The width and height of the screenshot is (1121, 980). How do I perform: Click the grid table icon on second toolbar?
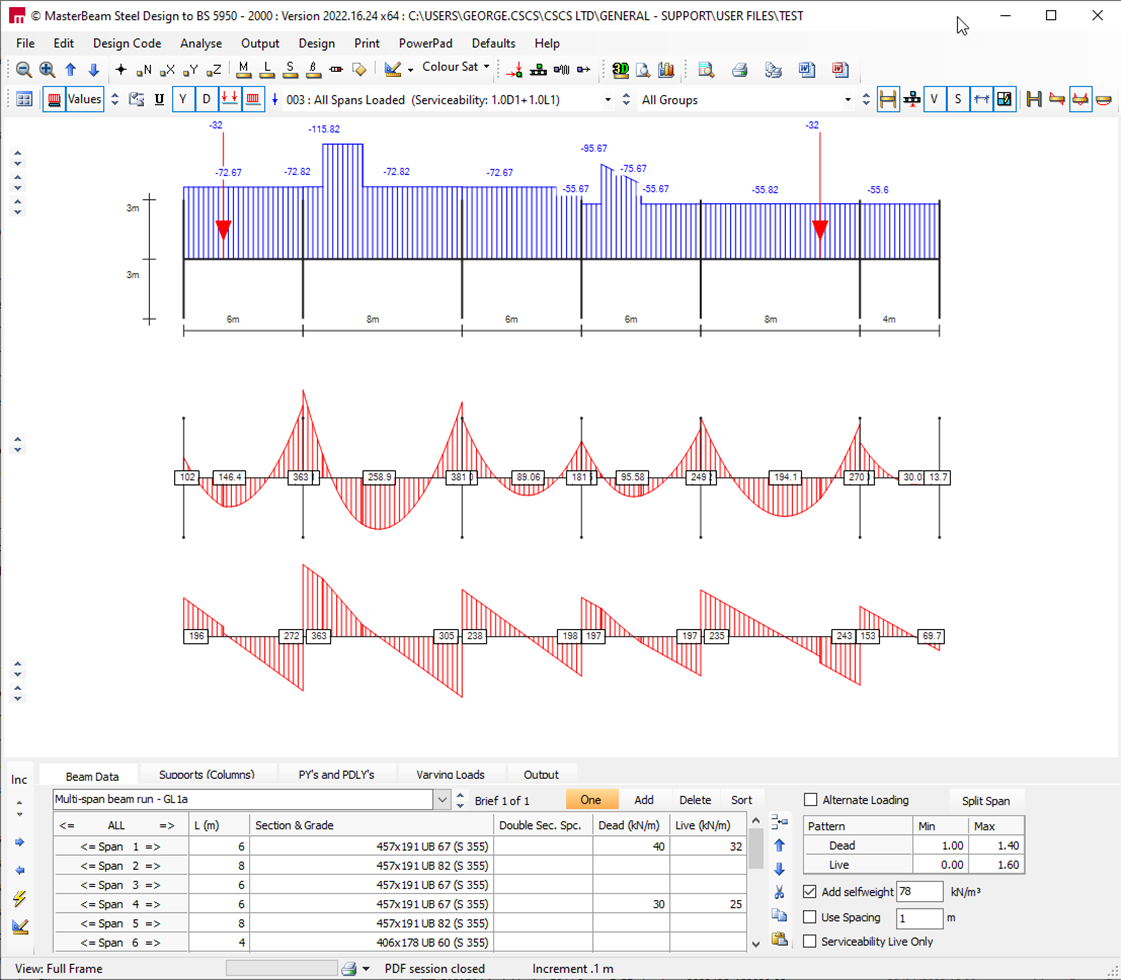click(24, 99)
